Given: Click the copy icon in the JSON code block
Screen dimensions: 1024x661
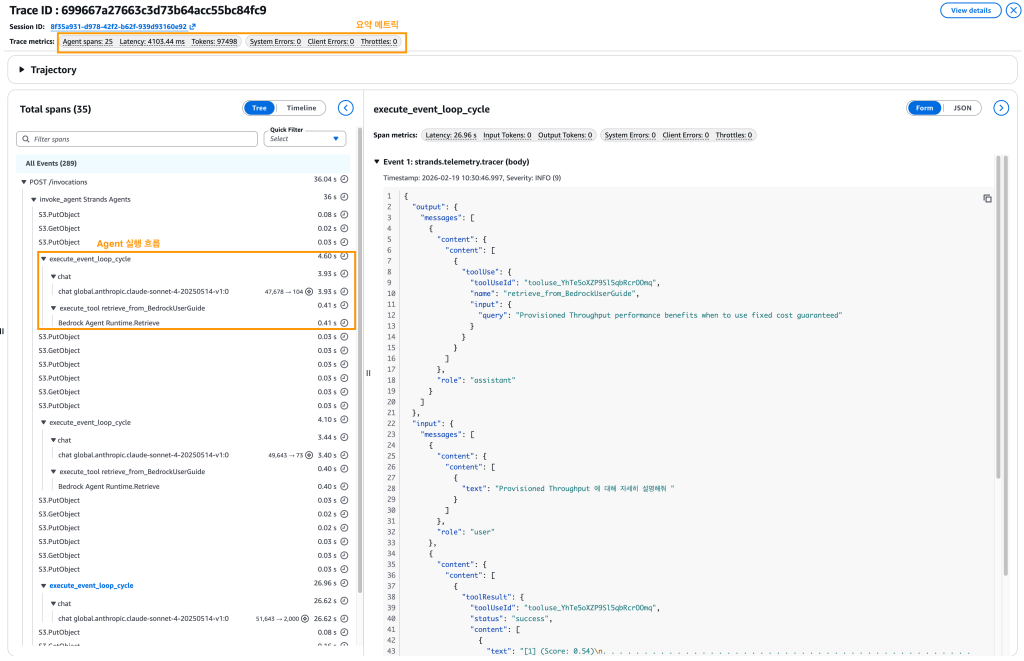Looking at the screenshot, I should point(987,199).
